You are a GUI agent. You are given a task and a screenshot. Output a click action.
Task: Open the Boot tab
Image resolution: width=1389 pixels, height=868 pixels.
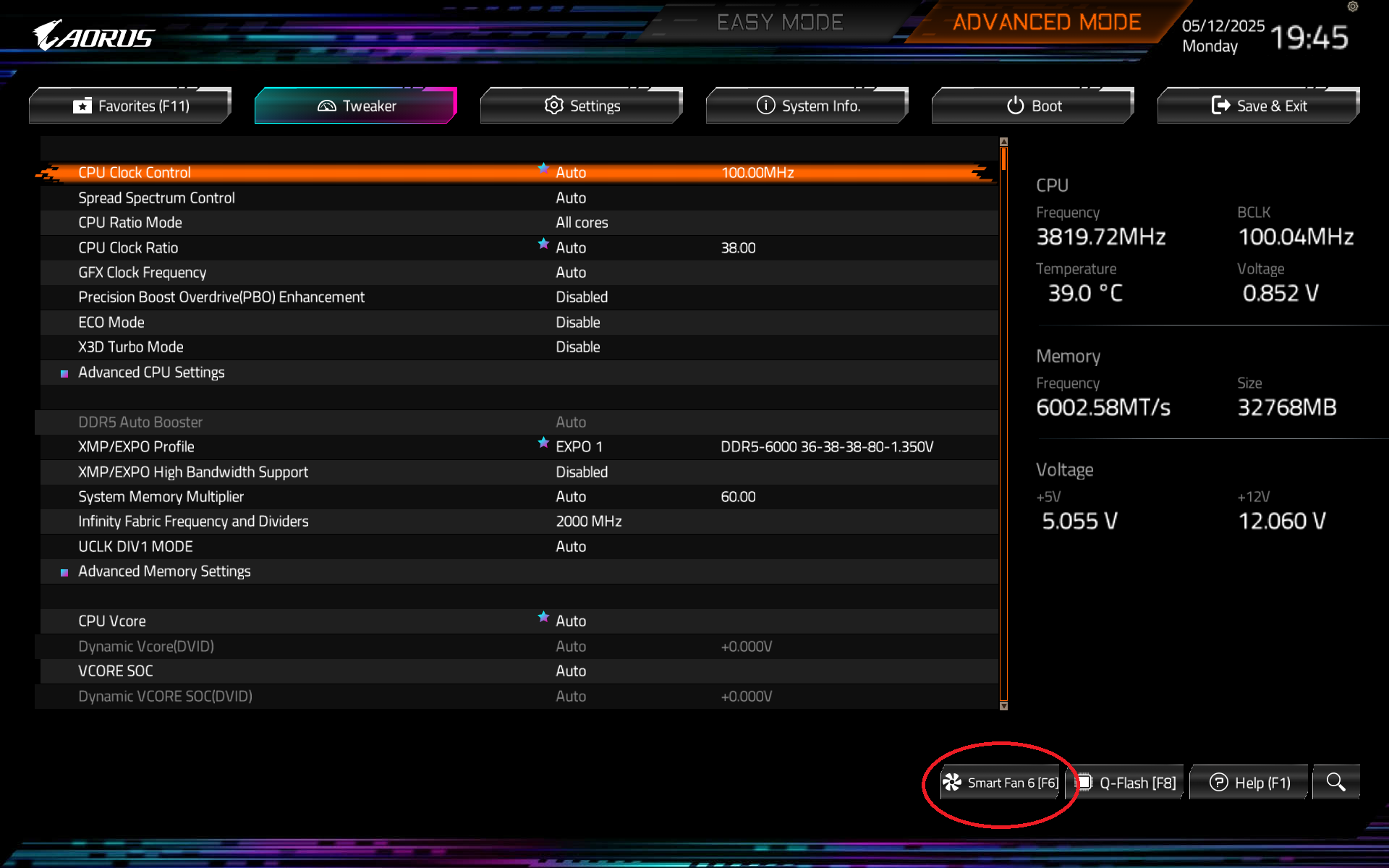[x=1033, y=106]
